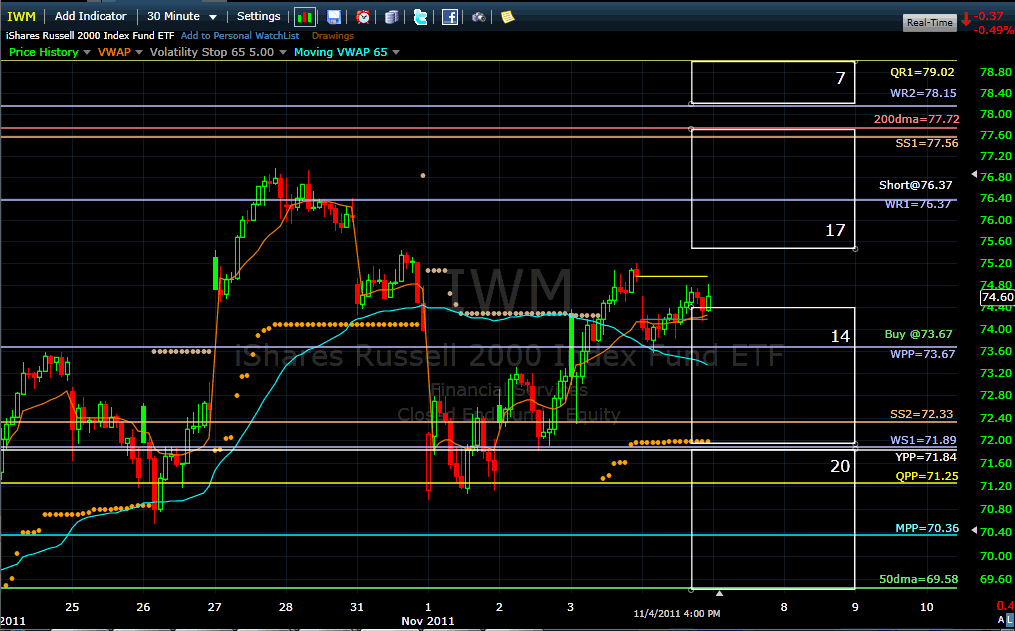Toggle logarithmic scale L button

pos(1010,621)
